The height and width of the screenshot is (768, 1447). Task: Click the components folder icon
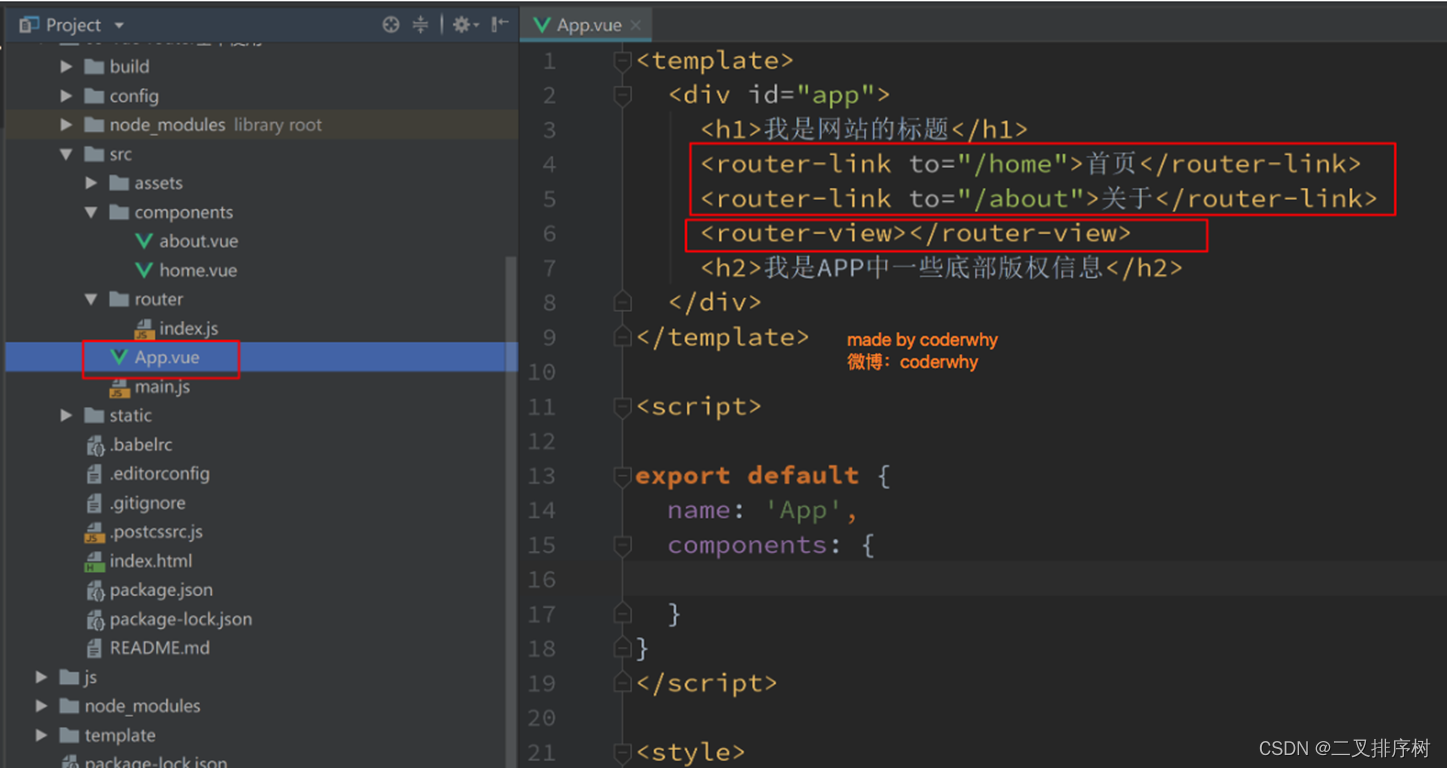click(x=120, y=212)
